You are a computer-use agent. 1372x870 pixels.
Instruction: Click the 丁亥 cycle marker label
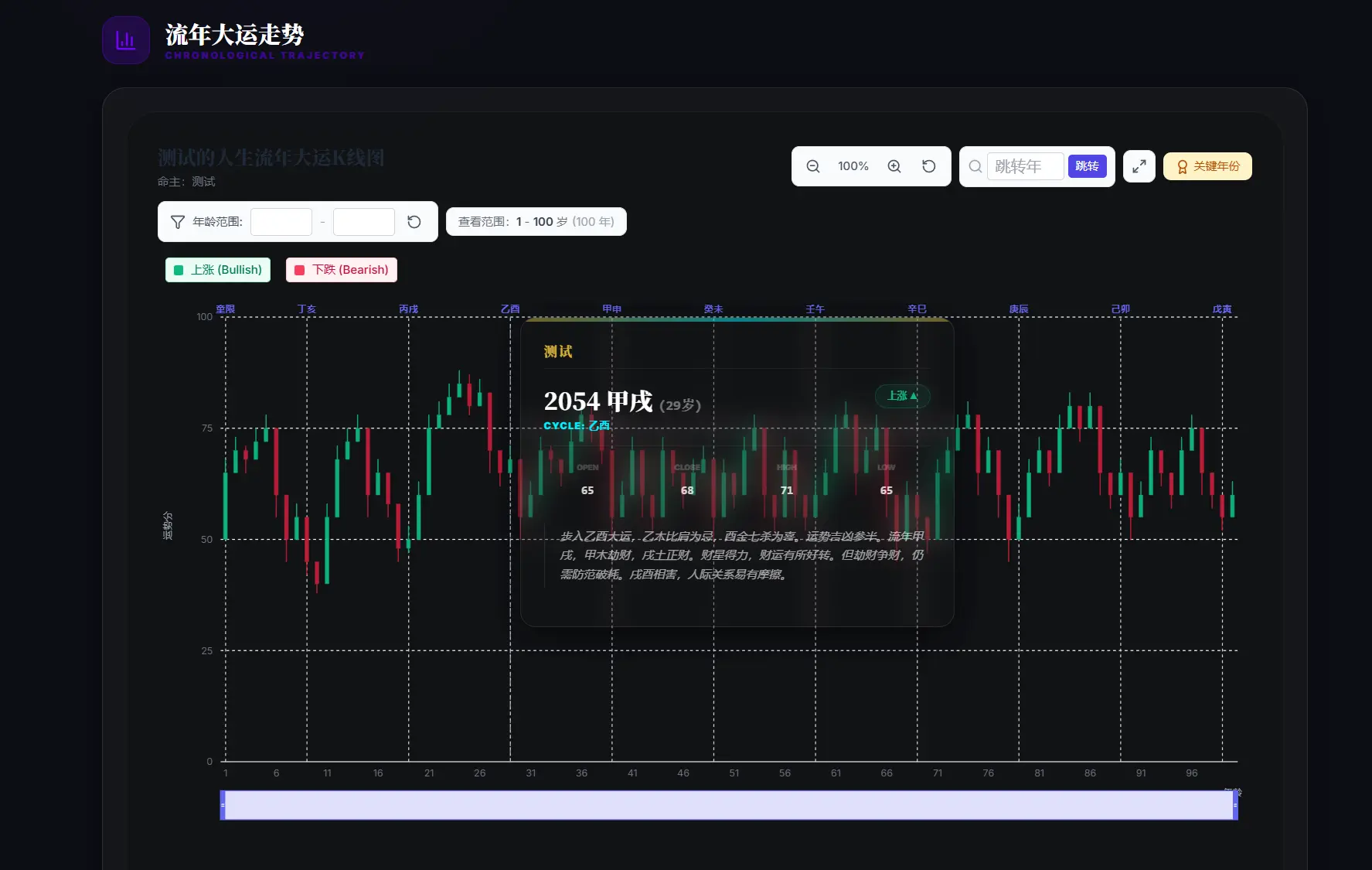pos(307,309)
